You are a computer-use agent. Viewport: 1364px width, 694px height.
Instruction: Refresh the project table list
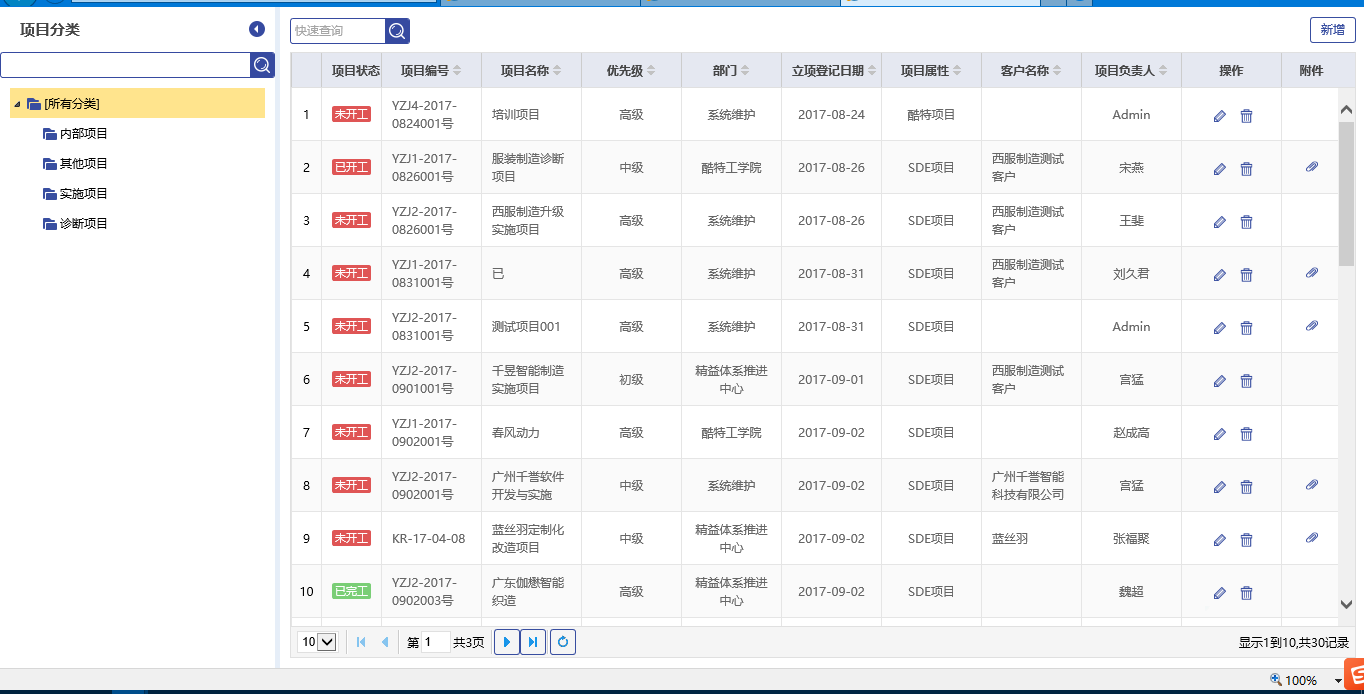pyautogui.click(x=563, y=642)
